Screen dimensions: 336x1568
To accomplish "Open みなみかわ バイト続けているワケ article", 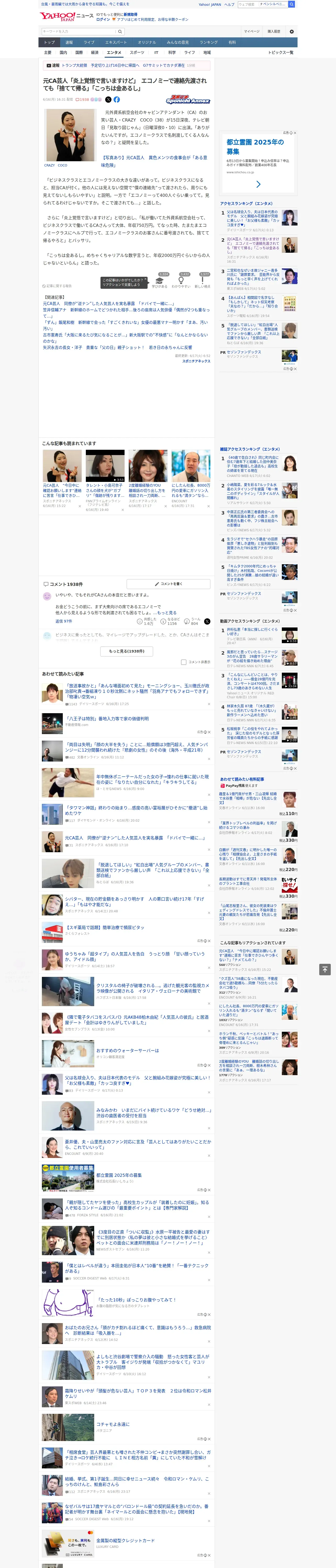I will 153,1113.
